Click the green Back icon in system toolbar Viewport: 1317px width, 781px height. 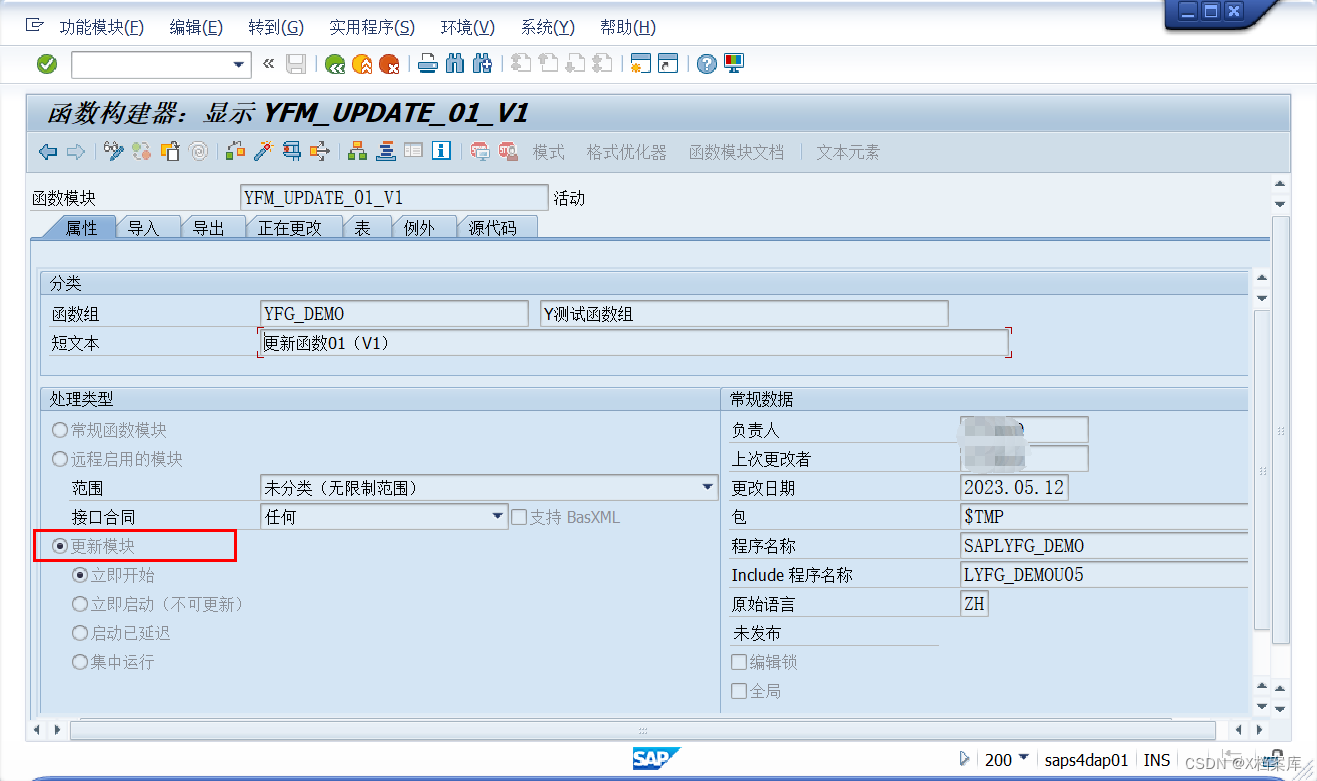(x=335, y=64)
